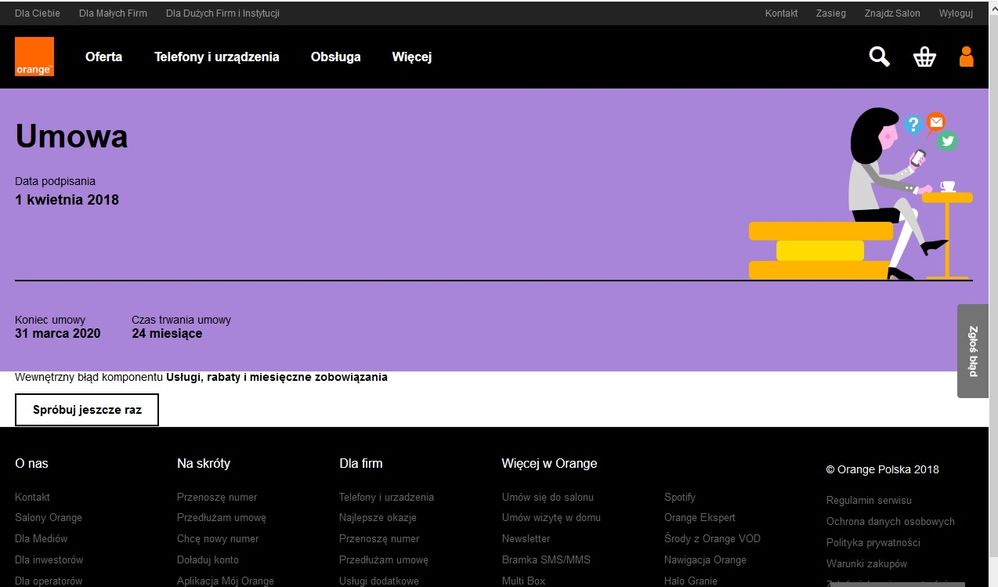
Task: Expand the Obsługa navigation menu
Action: [x=335, y=57]
